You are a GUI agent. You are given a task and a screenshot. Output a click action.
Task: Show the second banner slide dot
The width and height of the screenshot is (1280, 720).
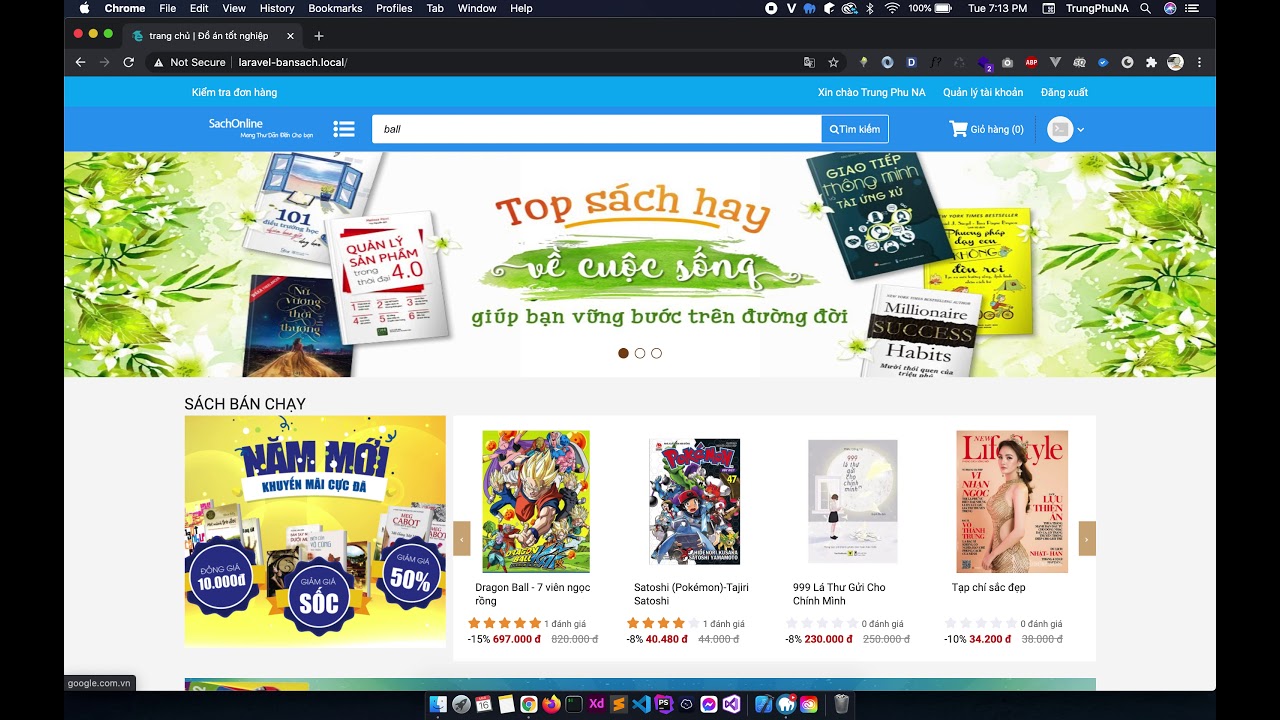[x=640, y=353]
